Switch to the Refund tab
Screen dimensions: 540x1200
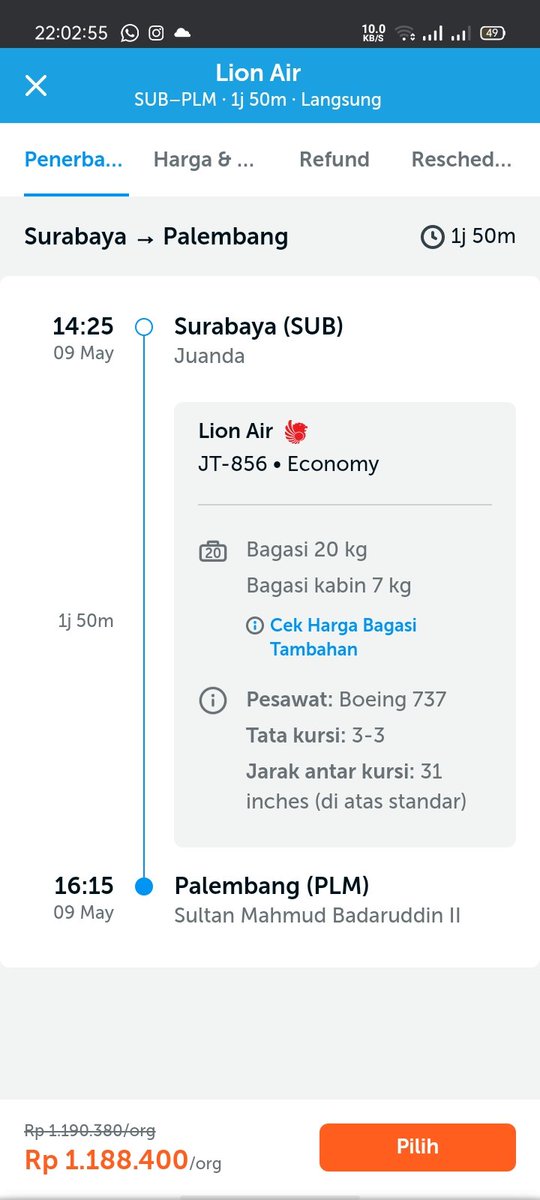click(334, 159)
